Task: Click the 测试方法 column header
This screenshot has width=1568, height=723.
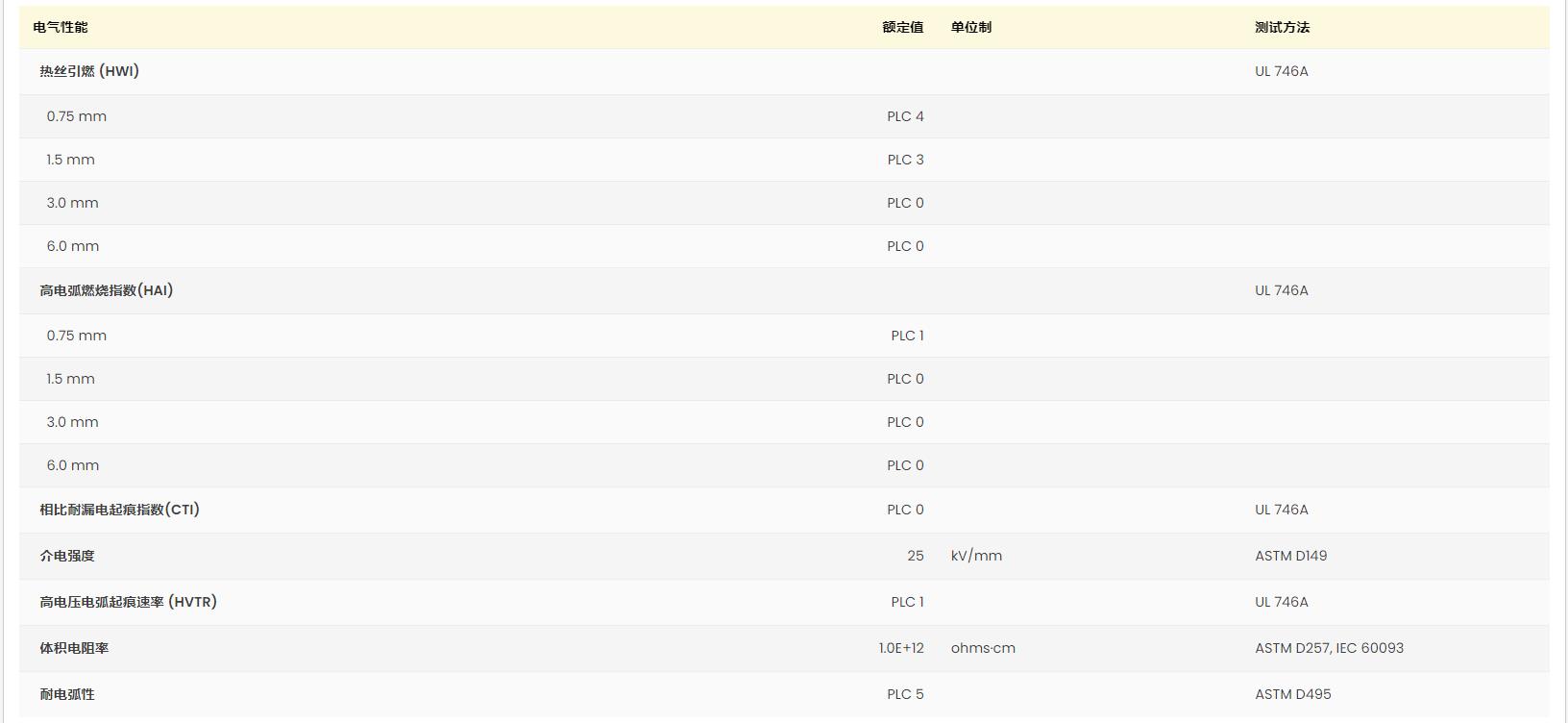Action: (x=1282, y=27)
